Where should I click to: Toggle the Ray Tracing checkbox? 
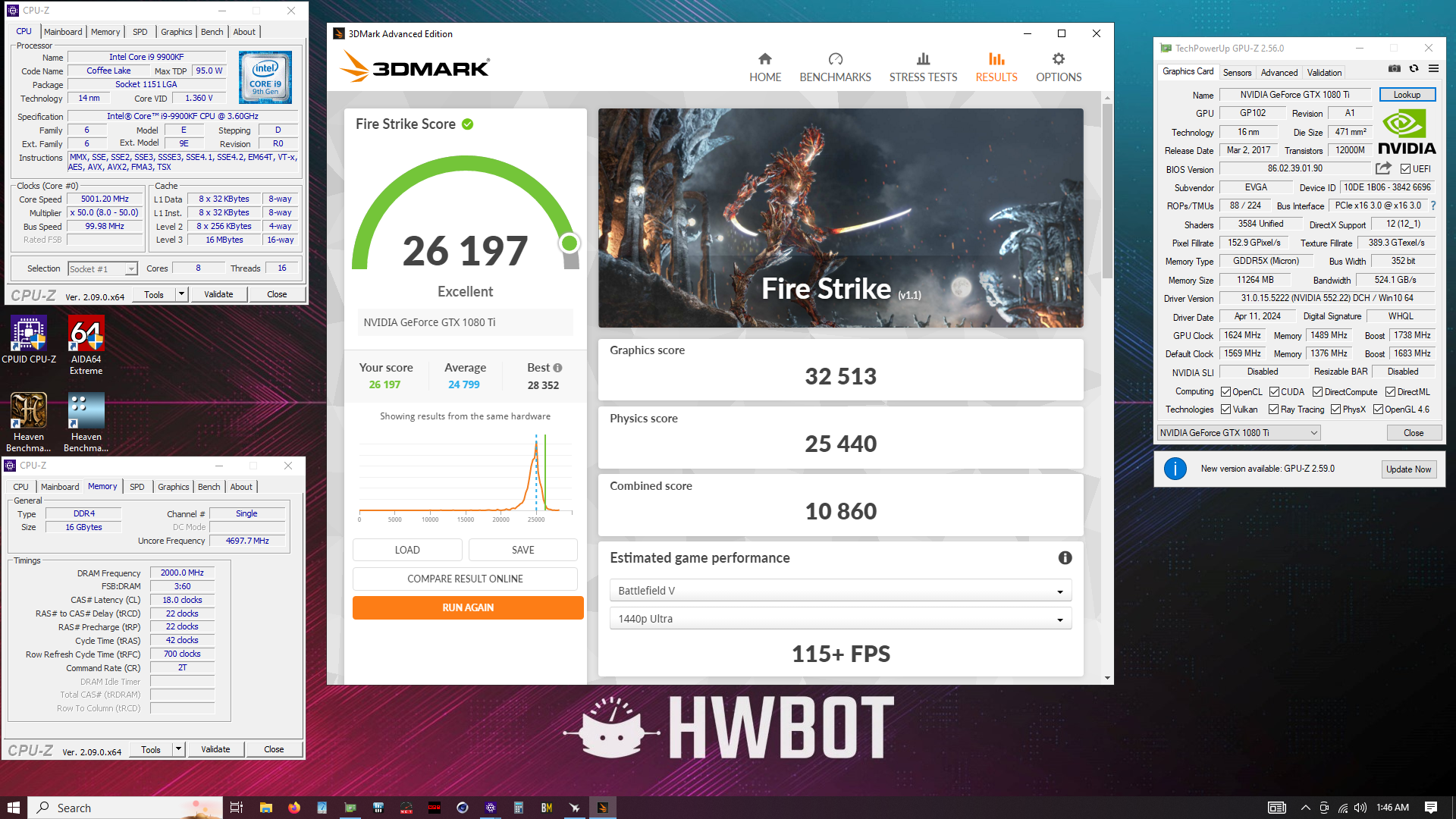pyautogui.click(x=1274, y=409)
